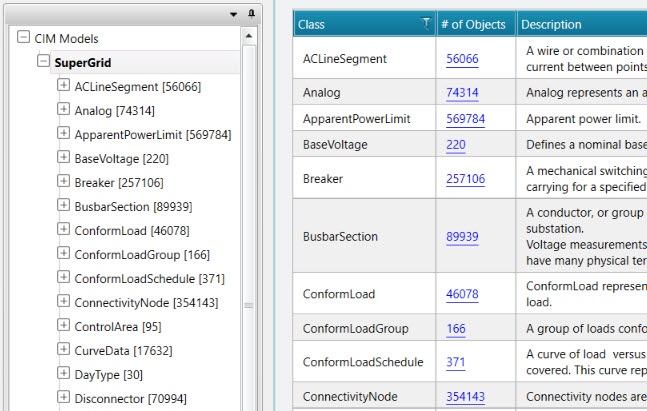Collapse the SuperGrid node
This screenshot has height=411, width=647.
point(43,61)
